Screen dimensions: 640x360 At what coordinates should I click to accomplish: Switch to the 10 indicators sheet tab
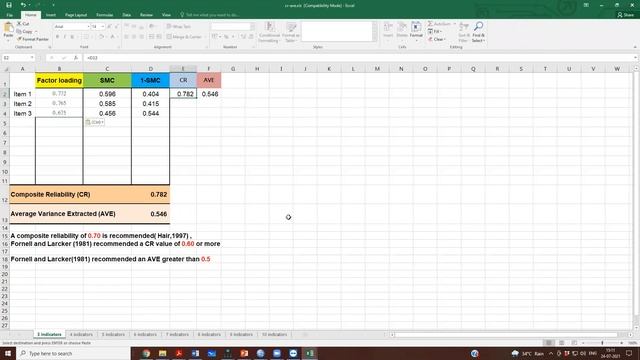[x=274, y=334]
